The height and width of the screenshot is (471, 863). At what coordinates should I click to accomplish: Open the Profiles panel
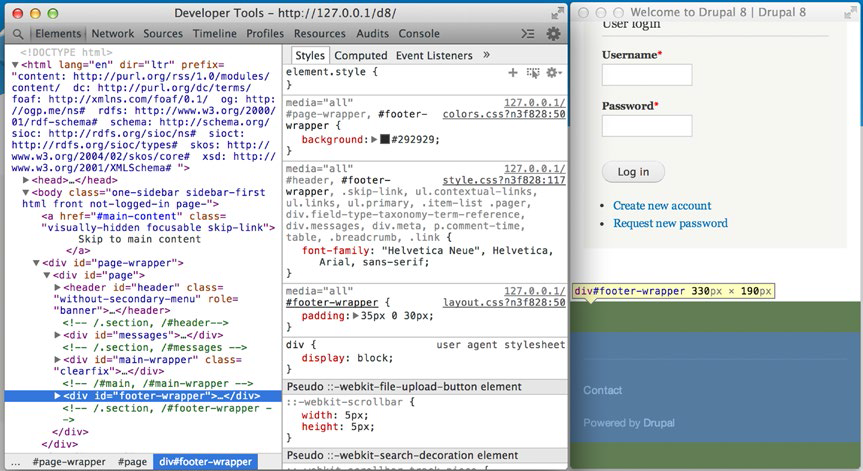[x=265, y=34]
